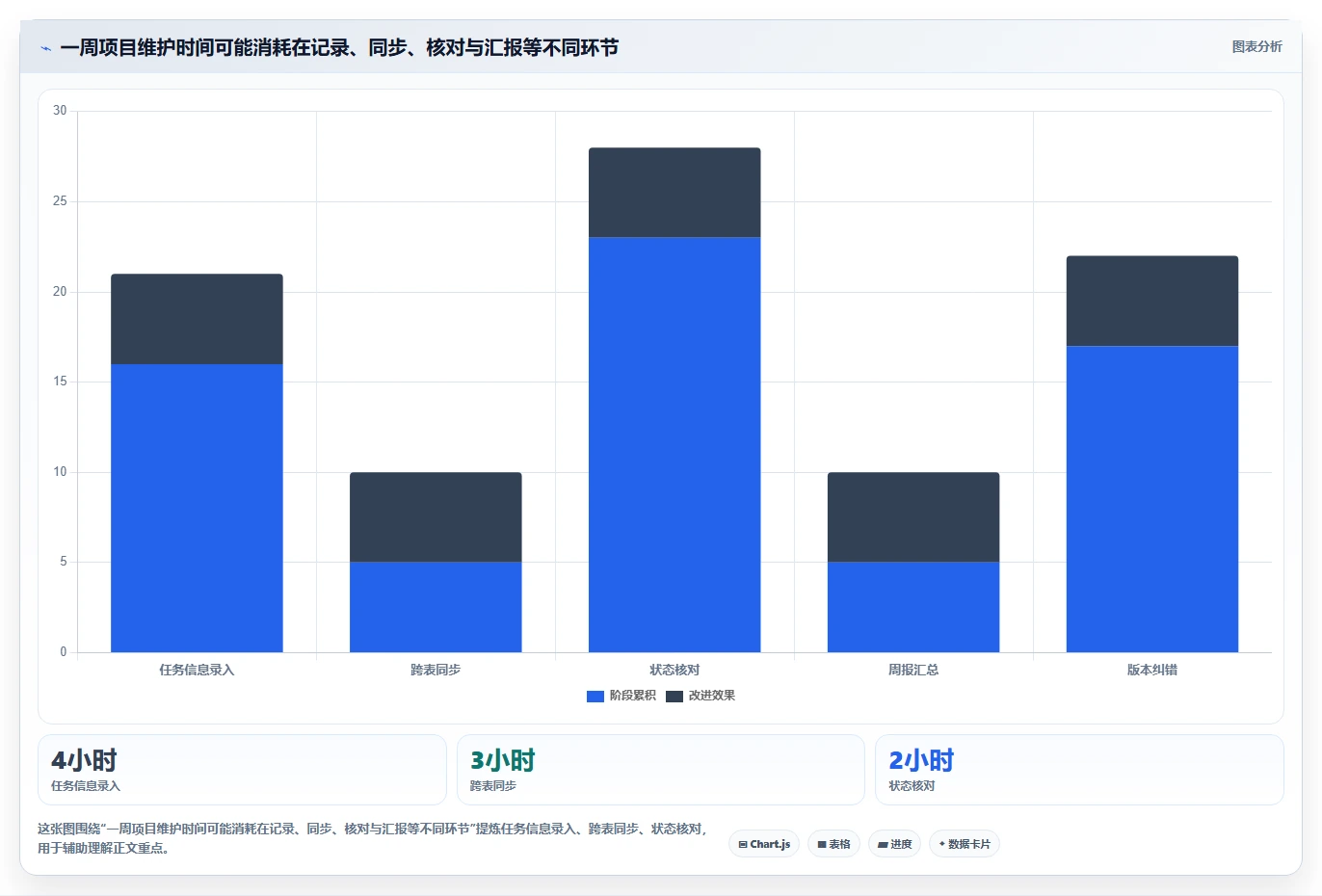This screenshot has height=896, width=1322.
Task: Select the dark segment of the 任务信息录入 bar
Action: pos(197,319)
